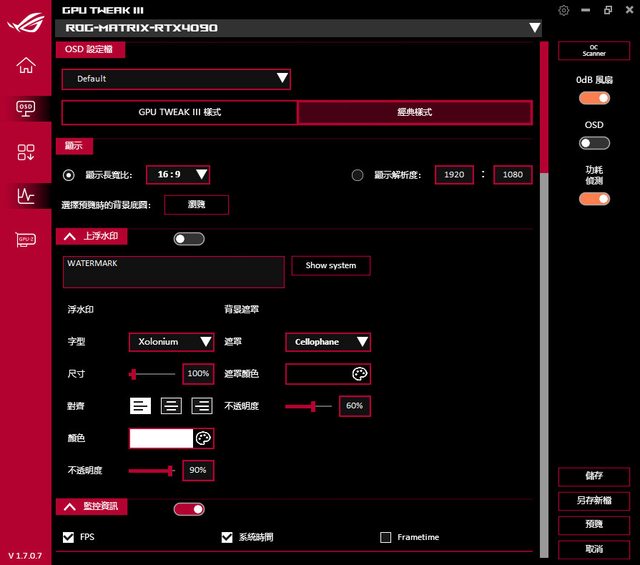
Task: Select the OSD monitor icon in sidebar
Action: (x=25, y=108)
